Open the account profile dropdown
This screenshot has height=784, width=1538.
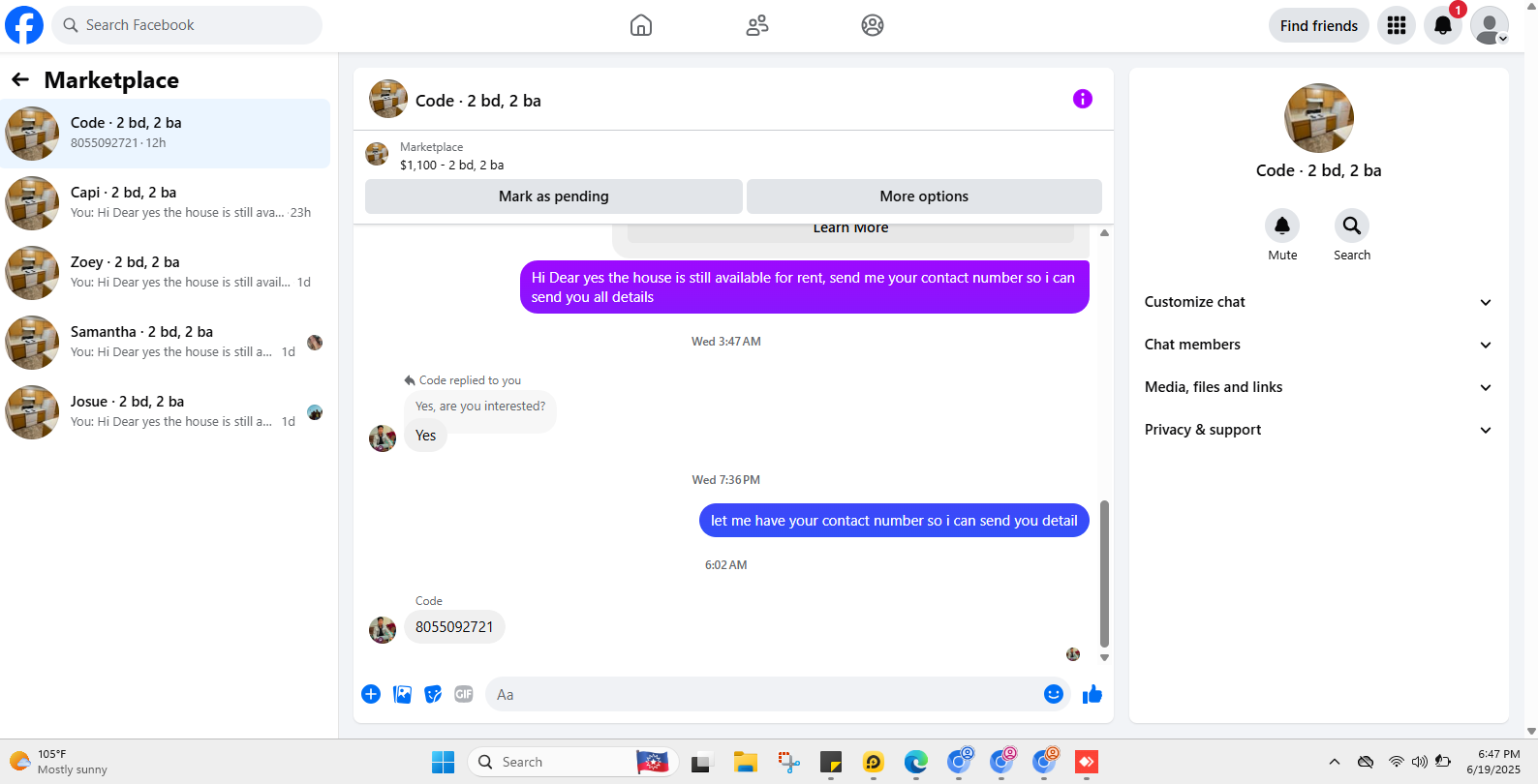1490,25
